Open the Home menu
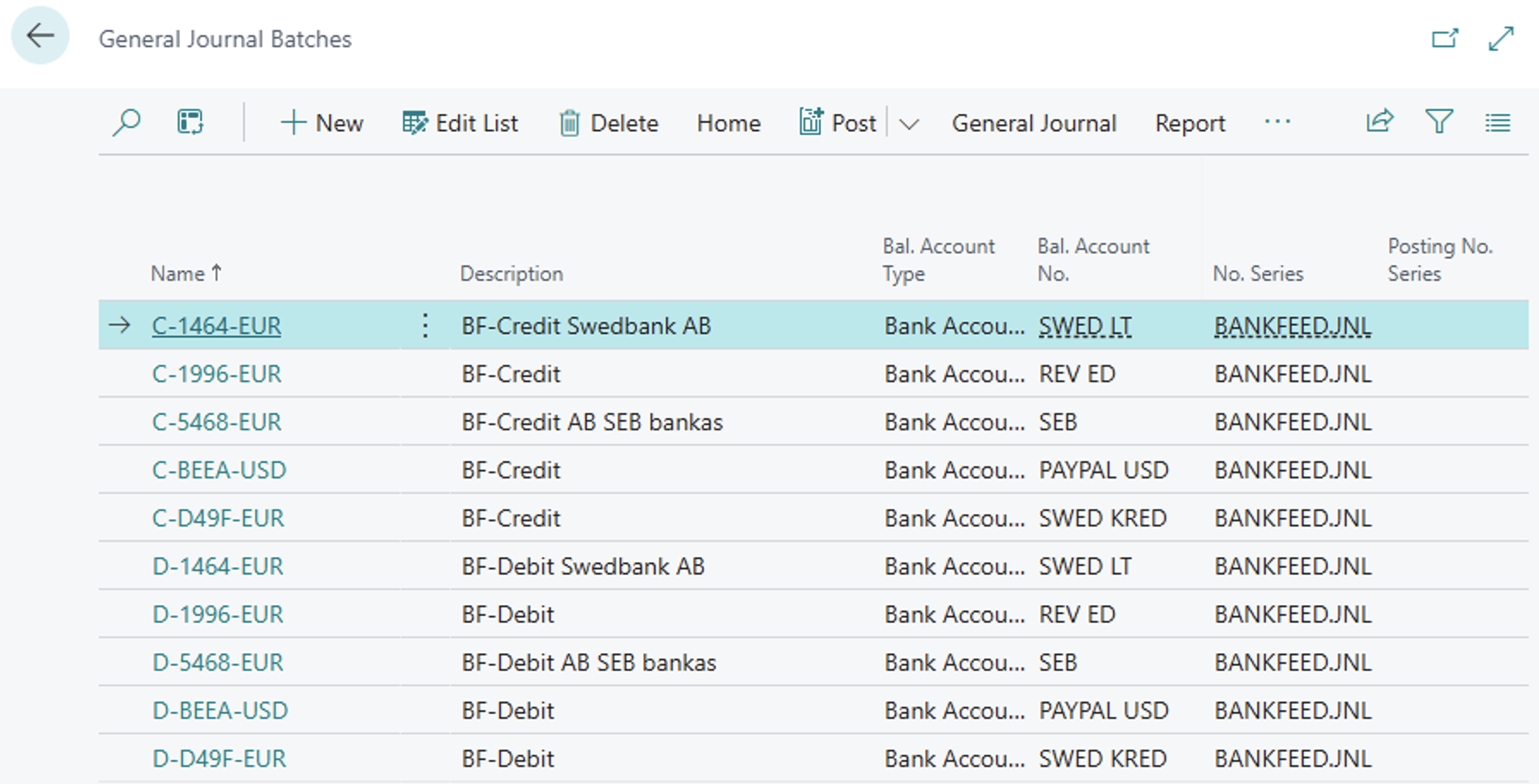 (x=728, y=124)
